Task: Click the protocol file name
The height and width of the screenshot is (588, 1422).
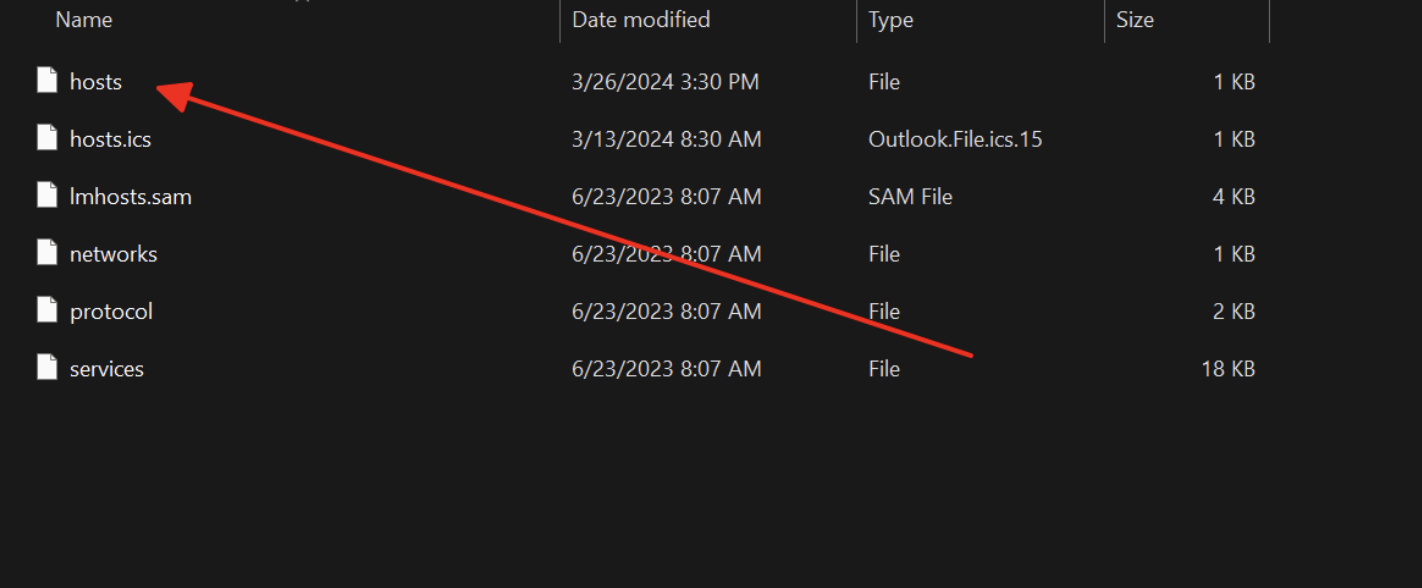Action: (112, 312)
